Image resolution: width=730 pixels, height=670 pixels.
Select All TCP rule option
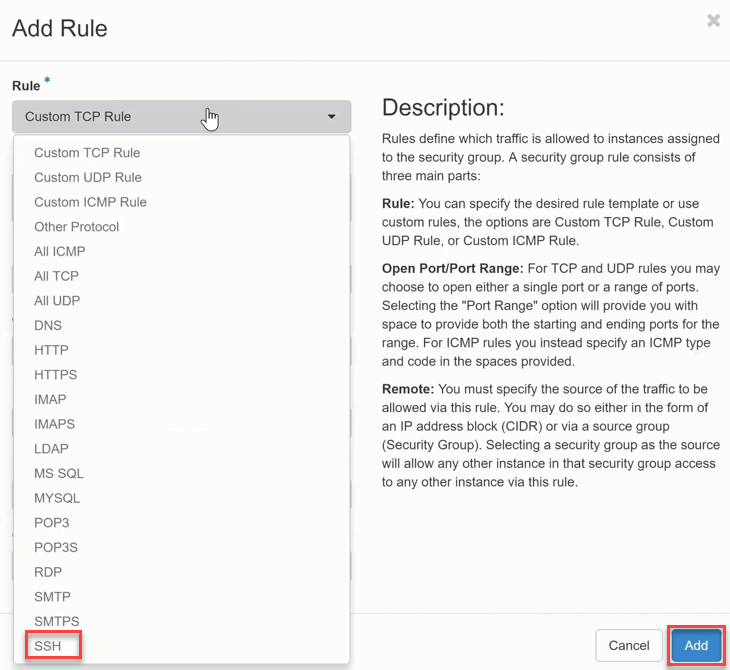pos(56,276)
